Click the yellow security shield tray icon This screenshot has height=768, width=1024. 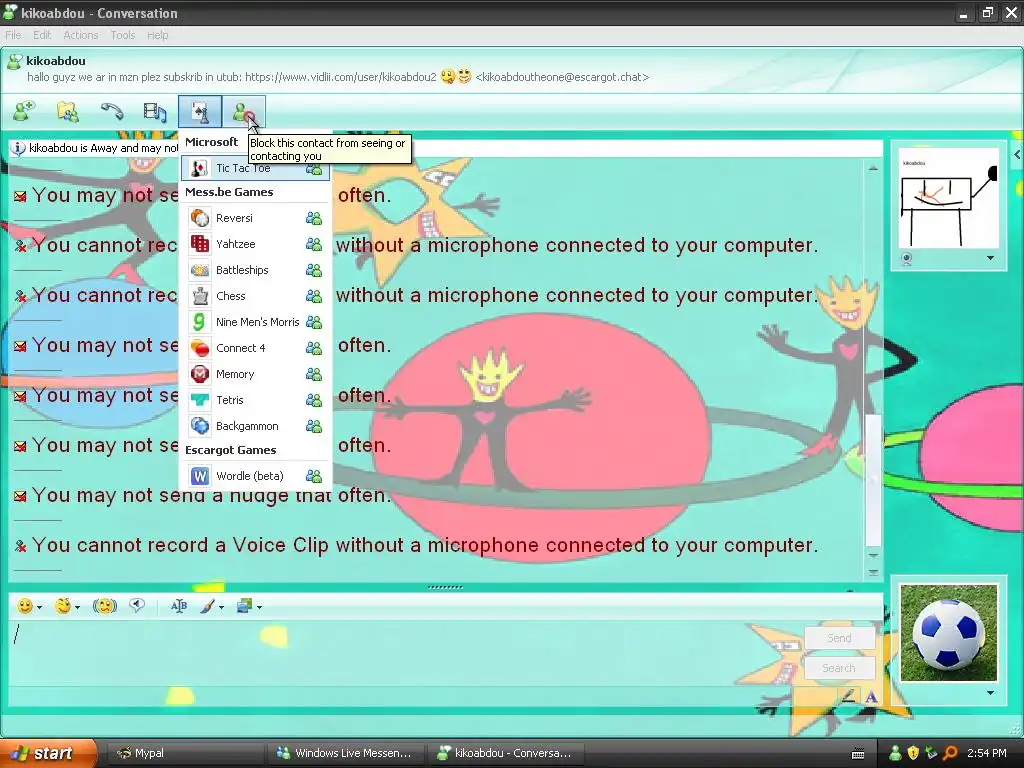913,753
